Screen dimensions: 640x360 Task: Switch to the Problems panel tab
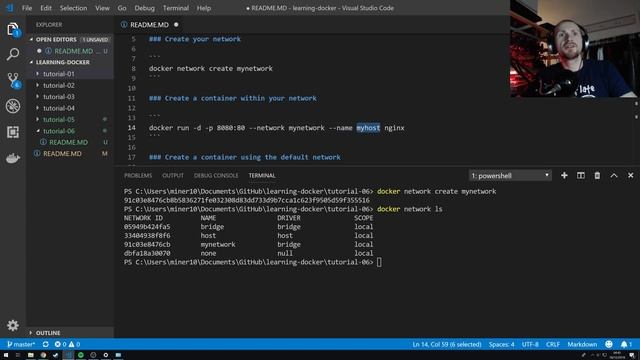click(x=138, y=176)
